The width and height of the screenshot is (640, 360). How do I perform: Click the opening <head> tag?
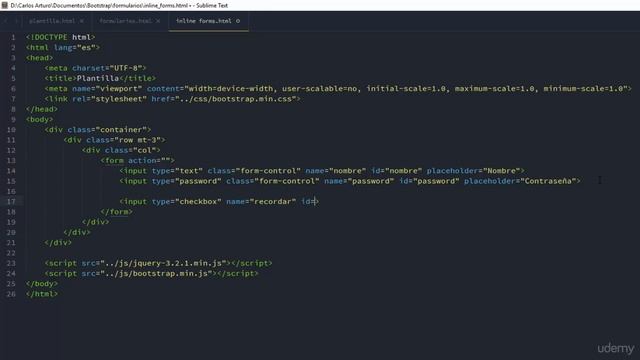click(39, 58)
